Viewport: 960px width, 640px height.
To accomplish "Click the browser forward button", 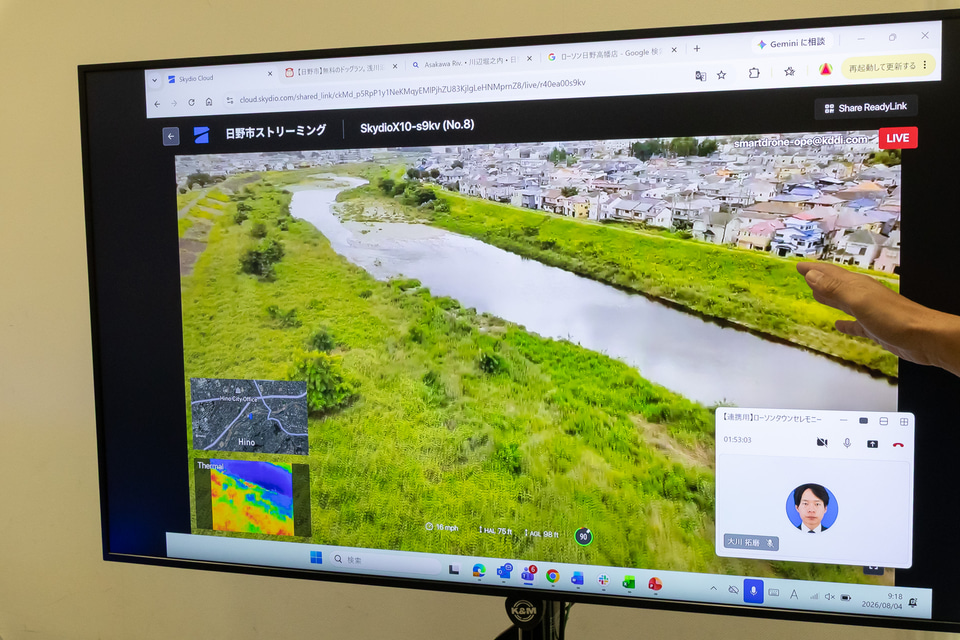I will click(174, 104).
